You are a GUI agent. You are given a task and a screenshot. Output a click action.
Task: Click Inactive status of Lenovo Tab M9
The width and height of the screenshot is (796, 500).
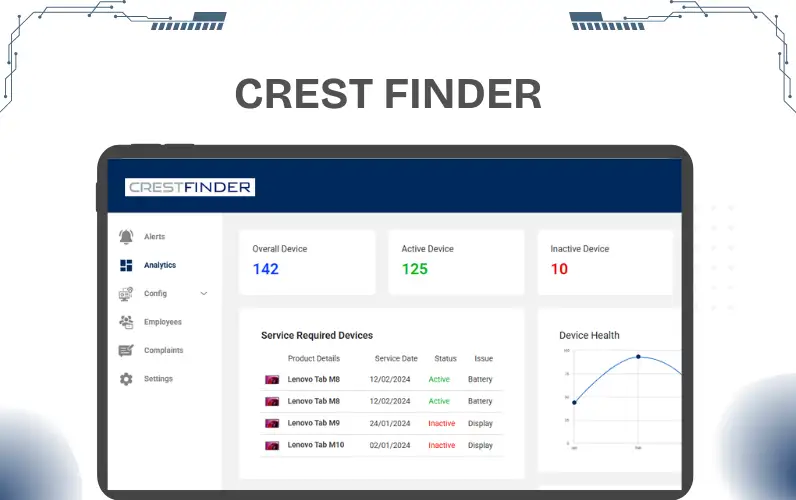click(442, 423)
